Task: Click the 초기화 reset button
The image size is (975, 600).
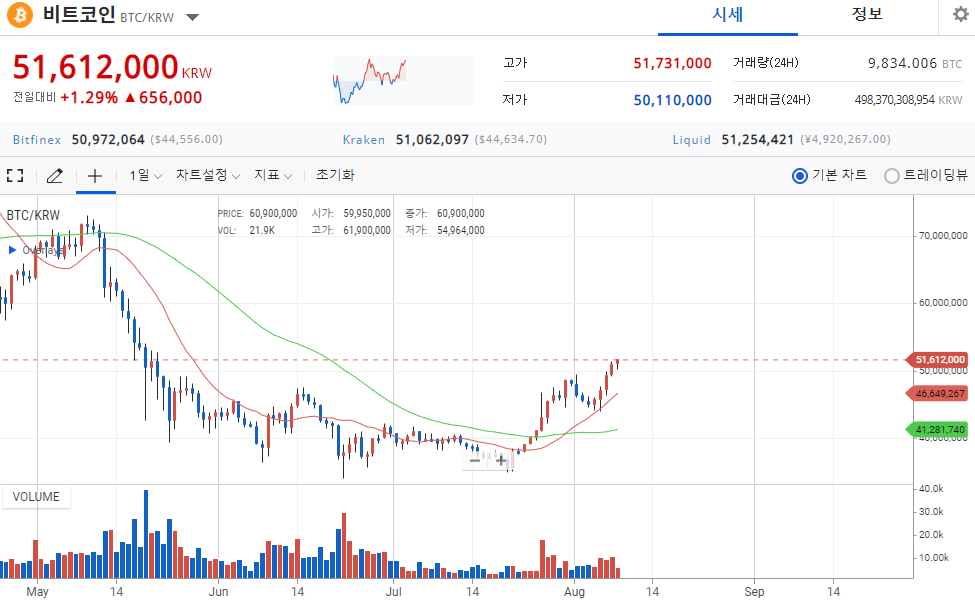Action: click(x=335, y=175)
